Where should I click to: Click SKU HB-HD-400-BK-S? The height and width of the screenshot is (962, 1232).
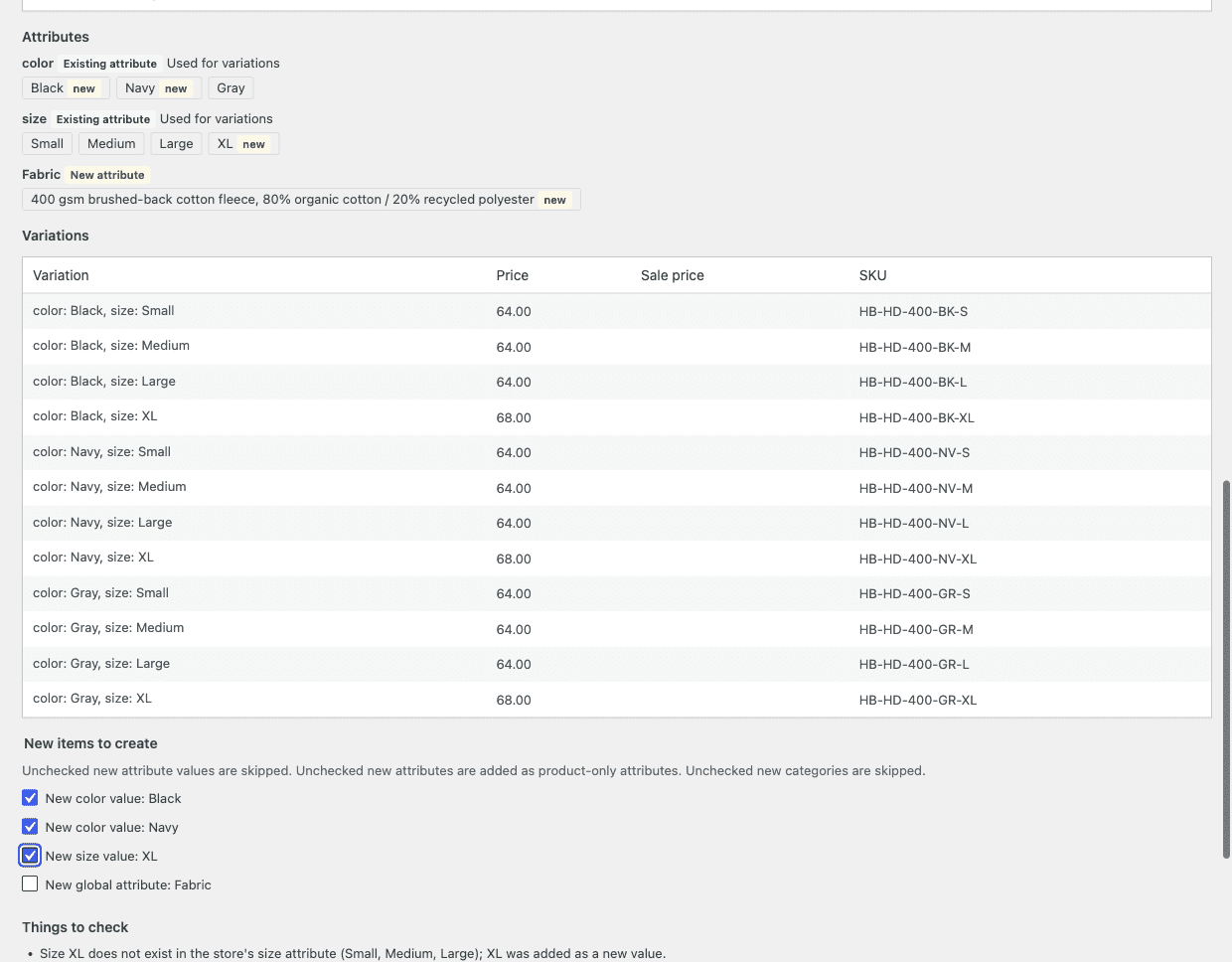coord(913,311)
